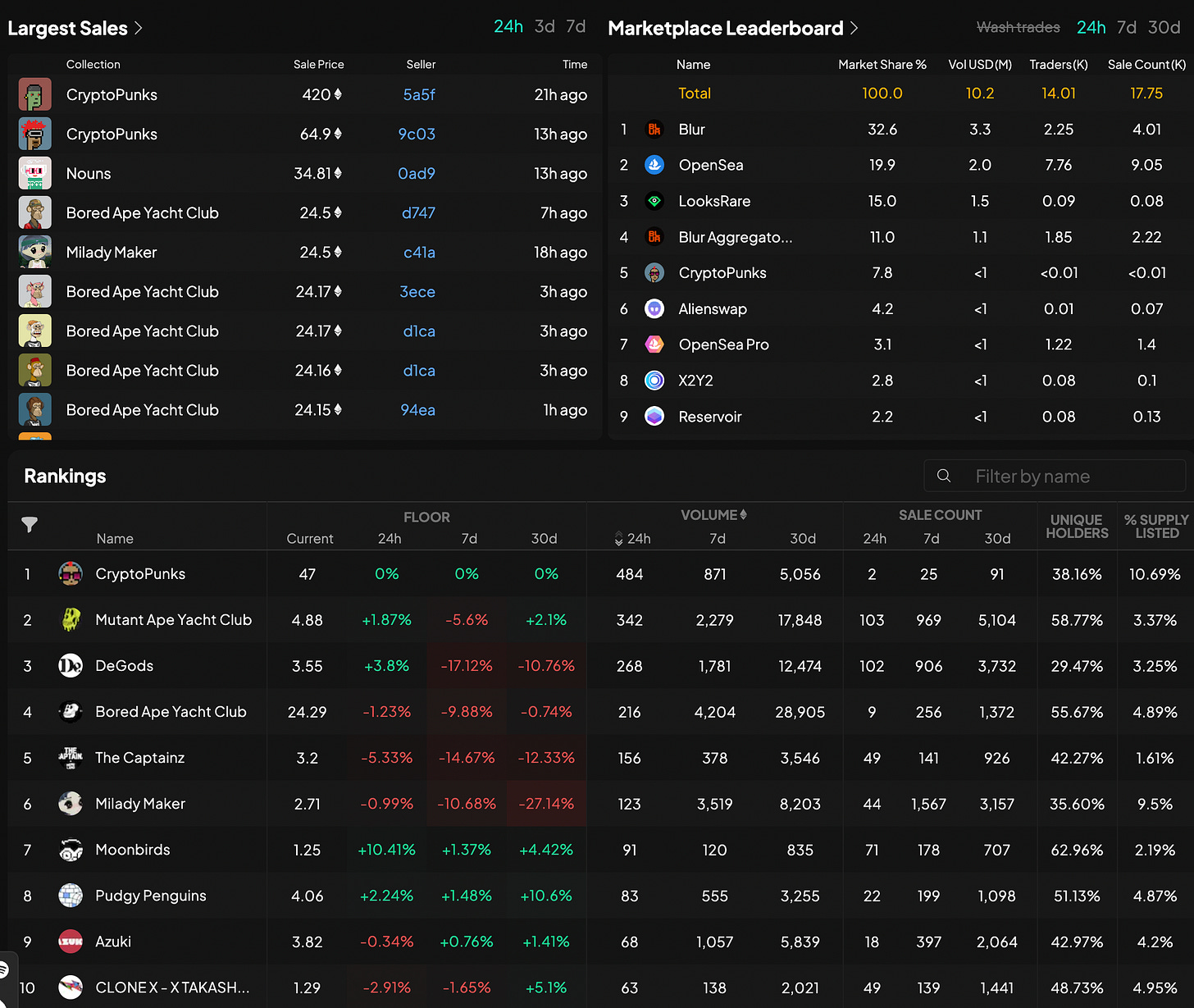Click the CryptoPunks marketplace logo icon
1194x1008 pixels.
tap(654, 272)
